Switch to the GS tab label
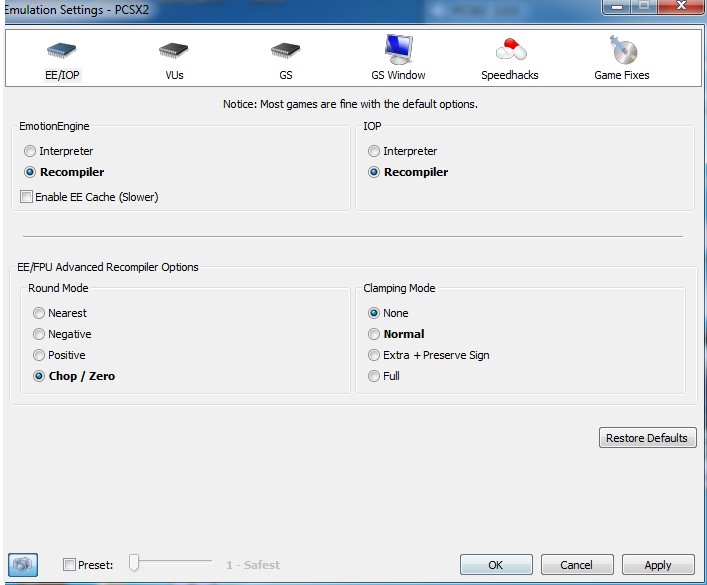The height and width of the screenshot is (585, 707). point(286,75)
